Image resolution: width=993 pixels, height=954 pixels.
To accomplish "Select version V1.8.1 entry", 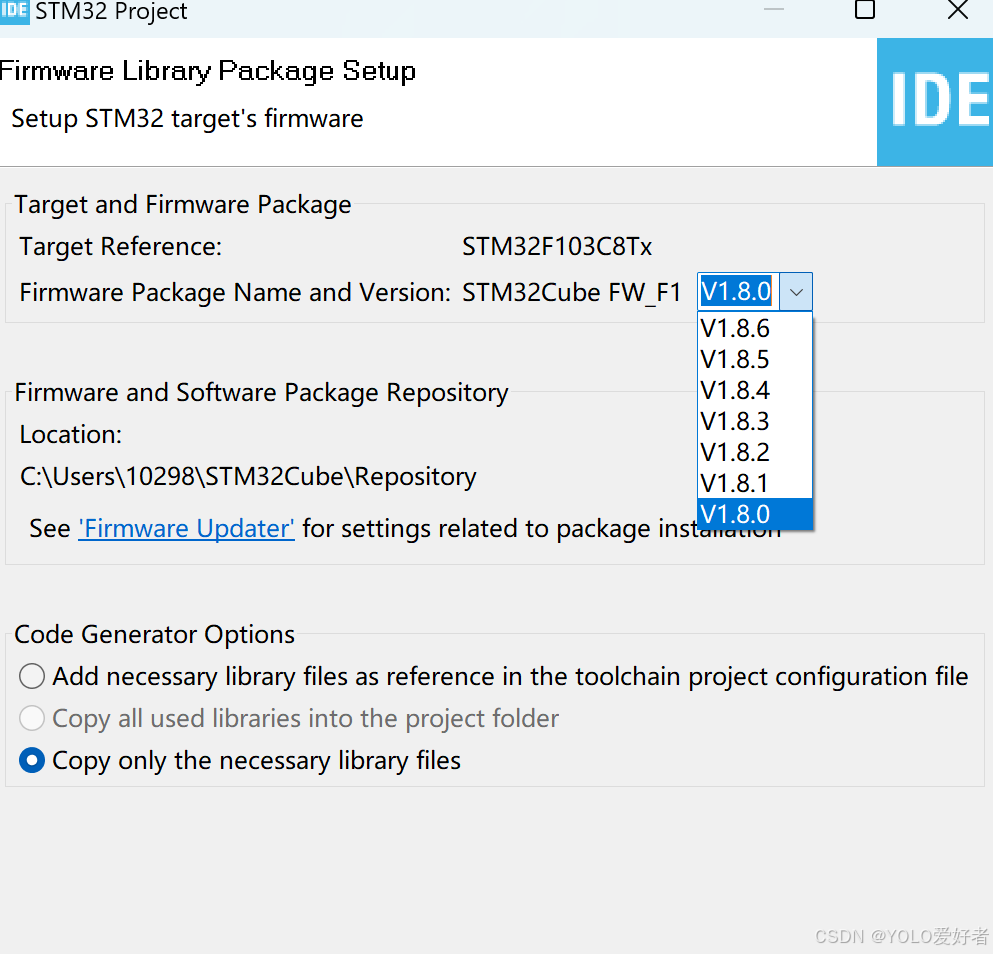I will (x=754, y=483).
